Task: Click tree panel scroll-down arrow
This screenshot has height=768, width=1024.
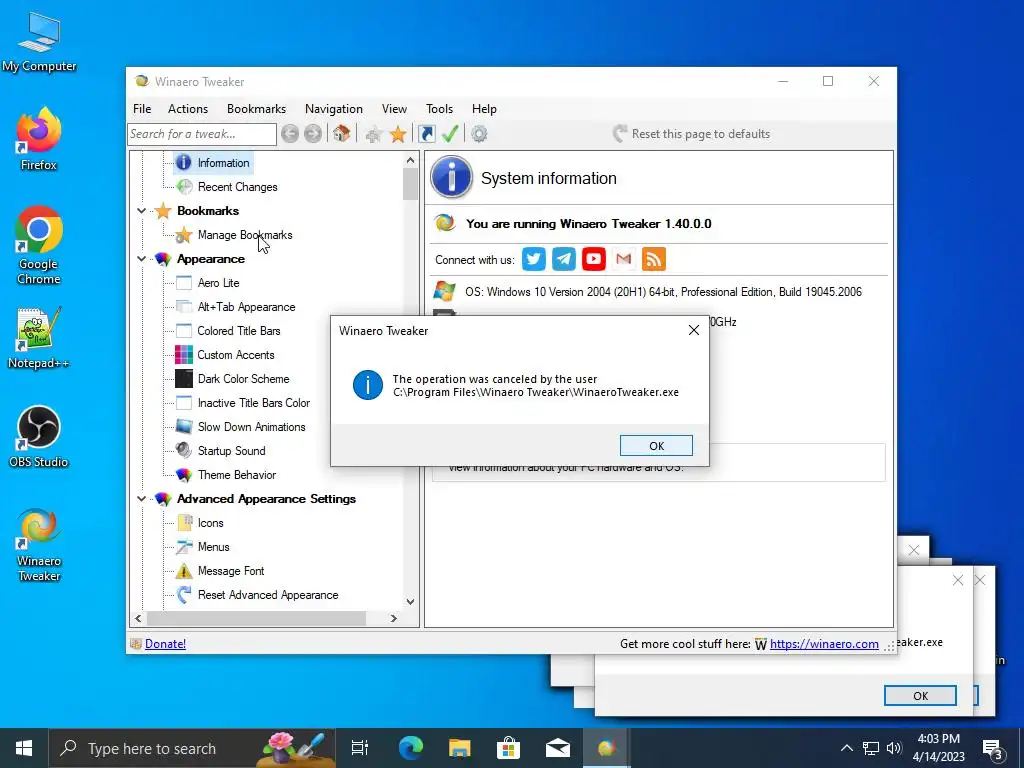Action: point(410,601)
